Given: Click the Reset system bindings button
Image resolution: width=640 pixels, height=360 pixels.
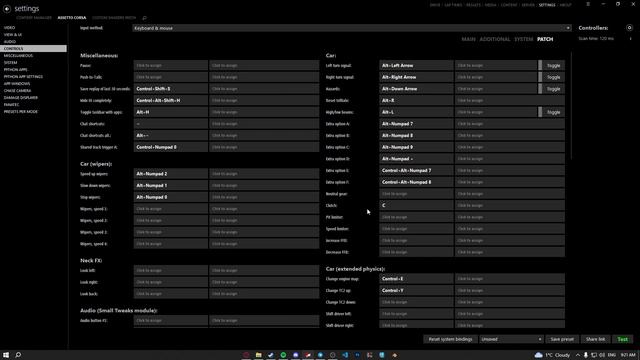Looking at the screenshot, I should pos(450,339).
